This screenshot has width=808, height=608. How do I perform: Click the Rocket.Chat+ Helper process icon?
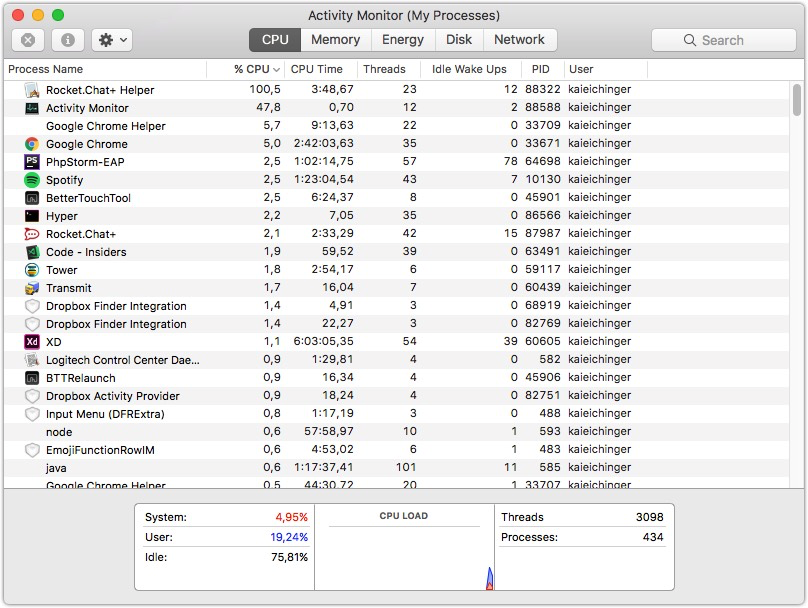point(32,90)
